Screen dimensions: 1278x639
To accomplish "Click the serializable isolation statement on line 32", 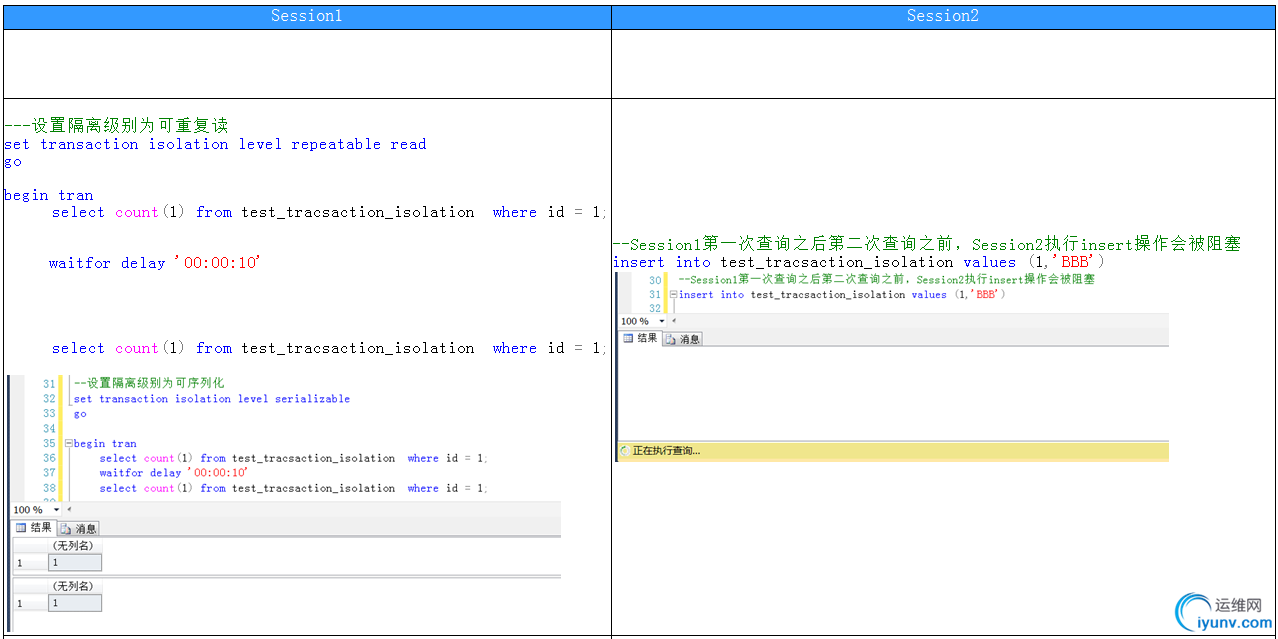I will point(212,398).
